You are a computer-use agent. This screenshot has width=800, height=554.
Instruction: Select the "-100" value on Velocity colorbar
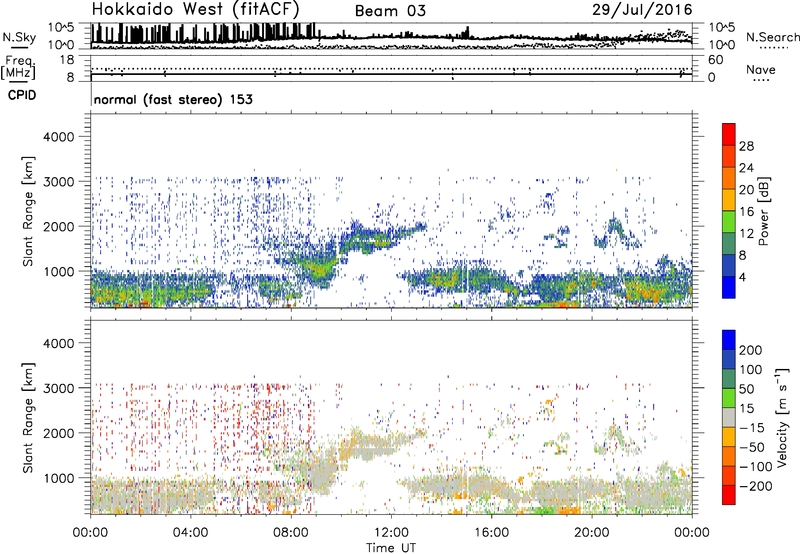tap(756, 467)
